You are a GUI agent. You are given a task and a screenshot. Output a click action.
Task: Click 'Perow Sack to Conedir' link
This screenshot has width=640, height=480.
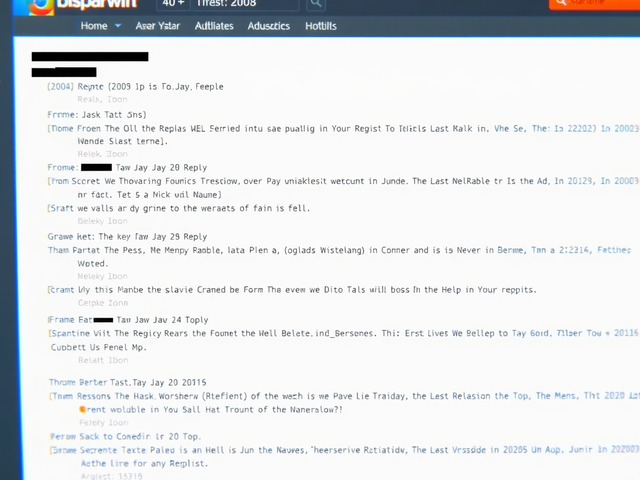[100, 436]
